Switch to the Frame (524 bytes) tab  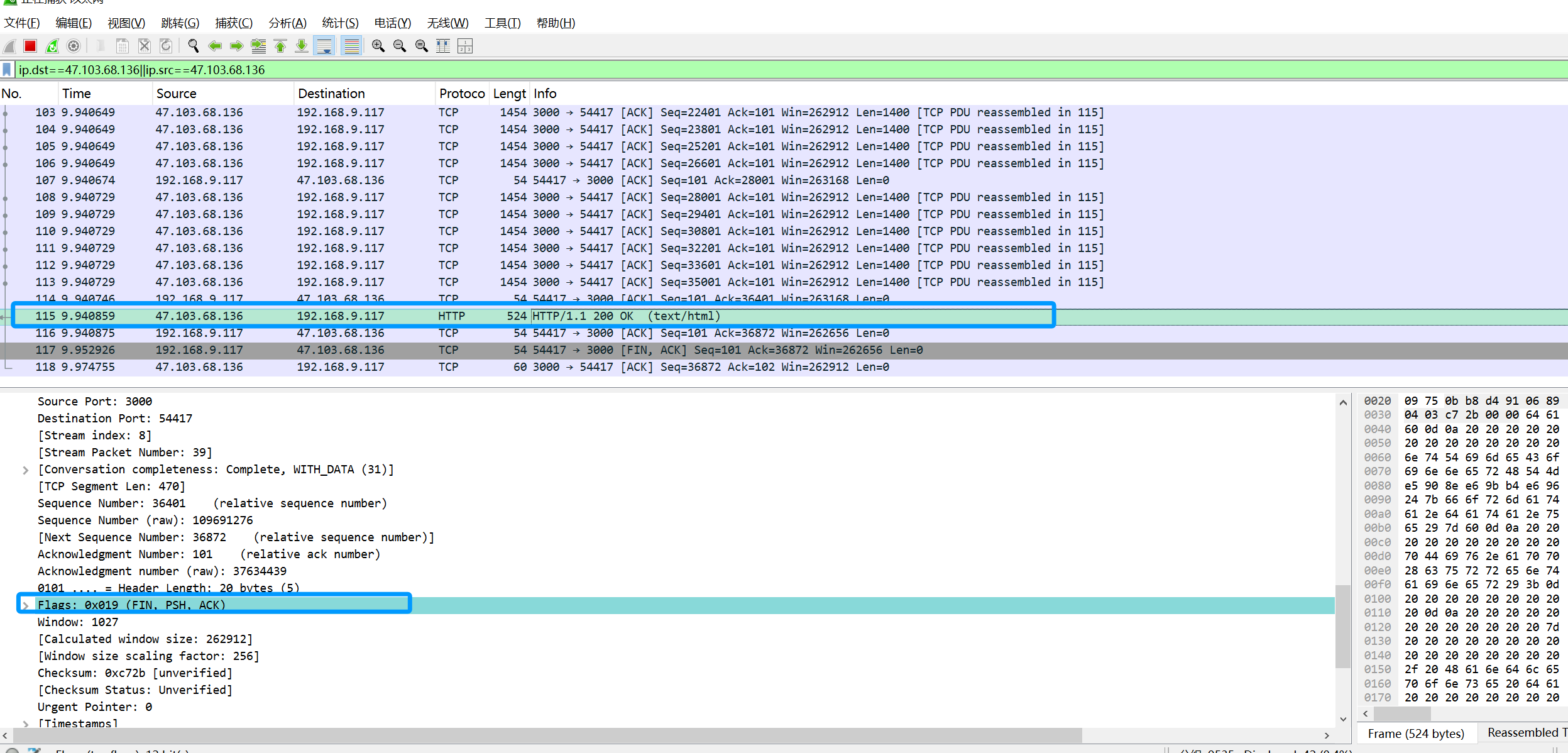point(1415,734)
